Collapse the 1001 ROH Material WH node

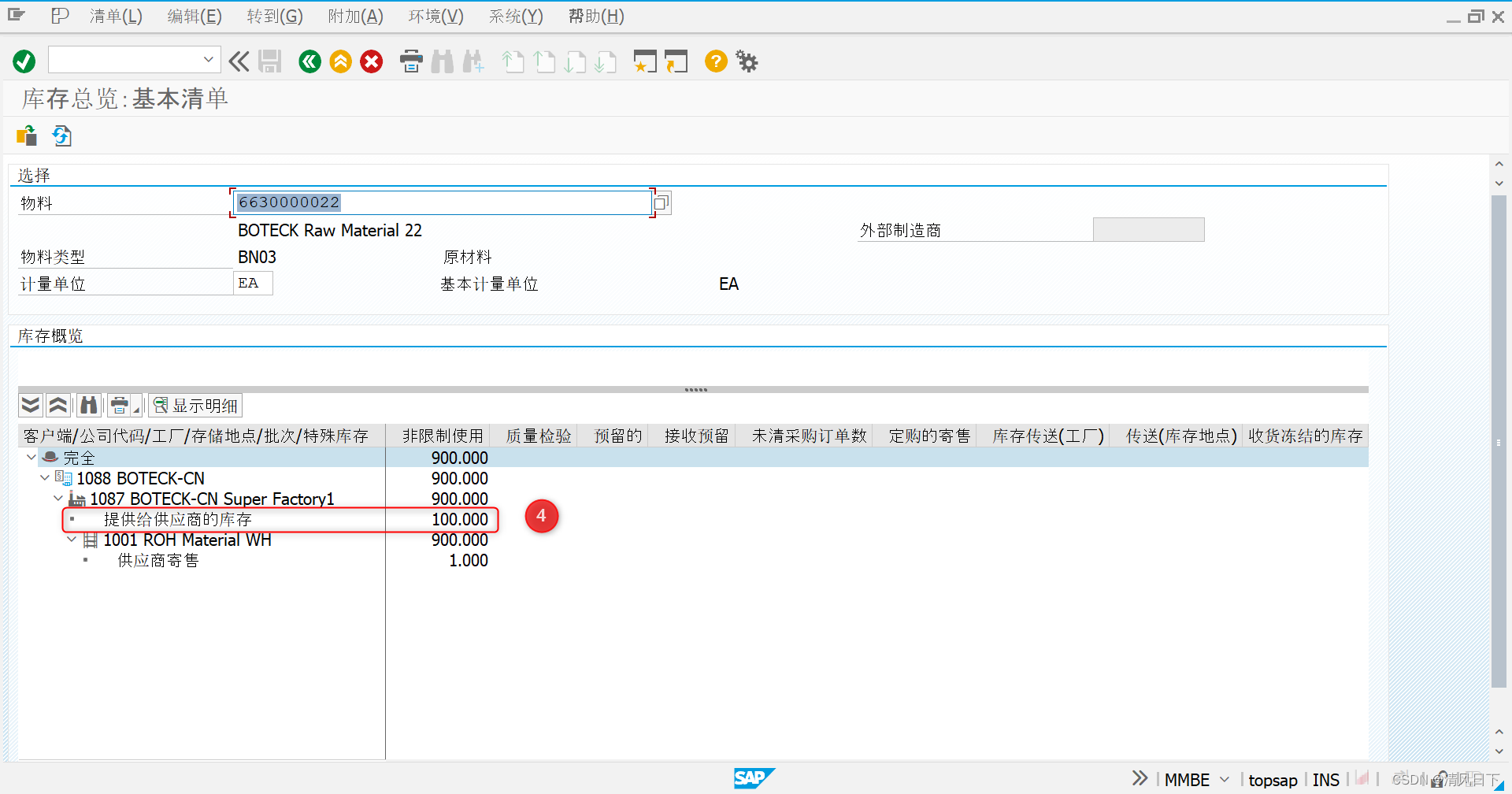(x=72, y=539)
